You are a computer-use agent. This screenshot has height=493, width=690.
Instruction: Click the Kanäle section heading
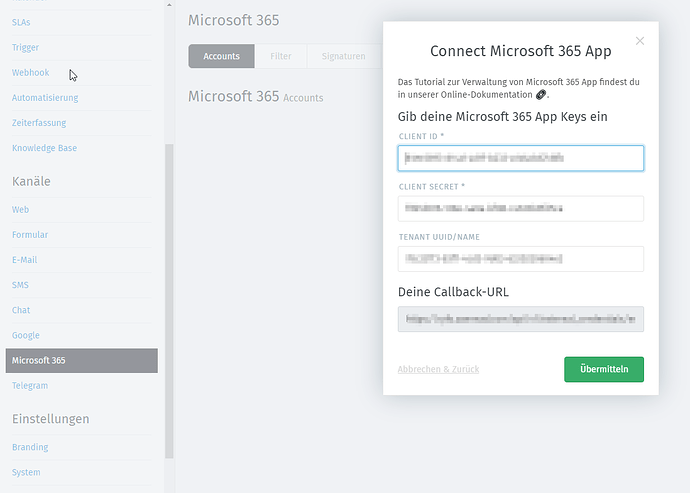coord(31,181)
